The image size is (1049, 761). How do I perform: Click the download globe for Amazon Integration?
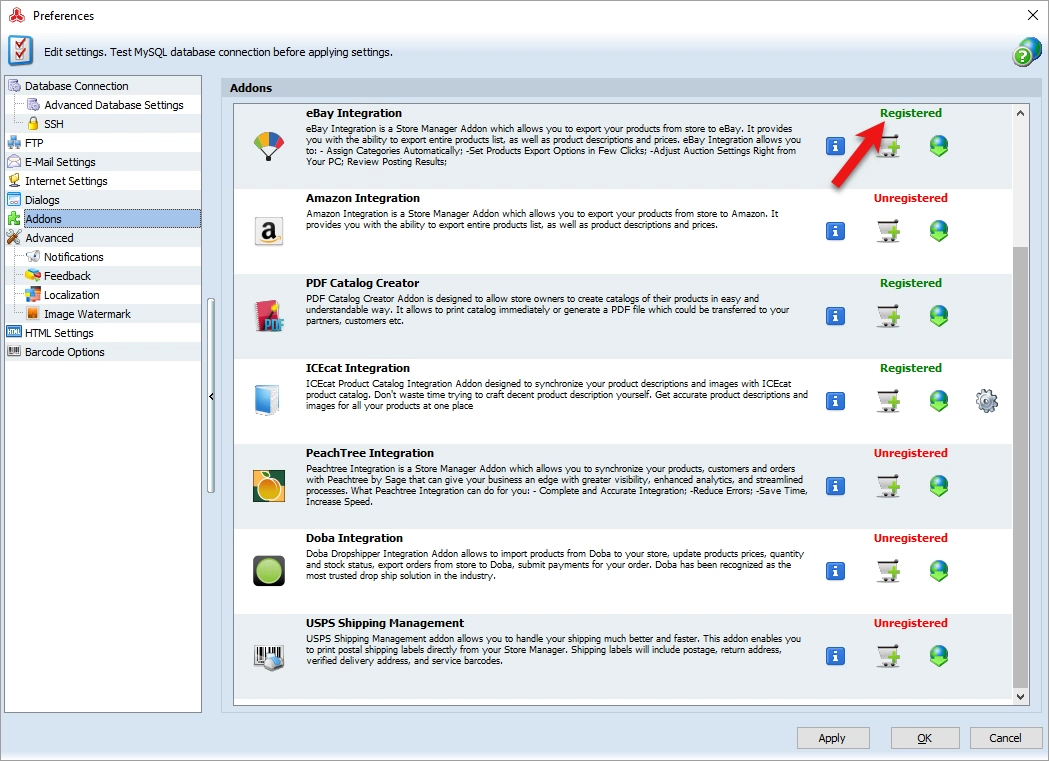939,231
